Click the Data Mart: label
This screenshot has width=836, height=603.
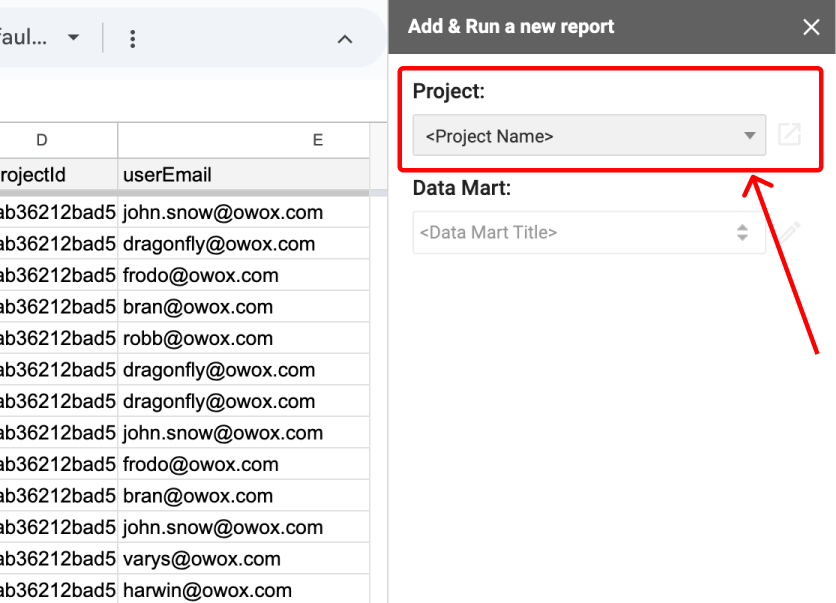[x=462, y=188]
